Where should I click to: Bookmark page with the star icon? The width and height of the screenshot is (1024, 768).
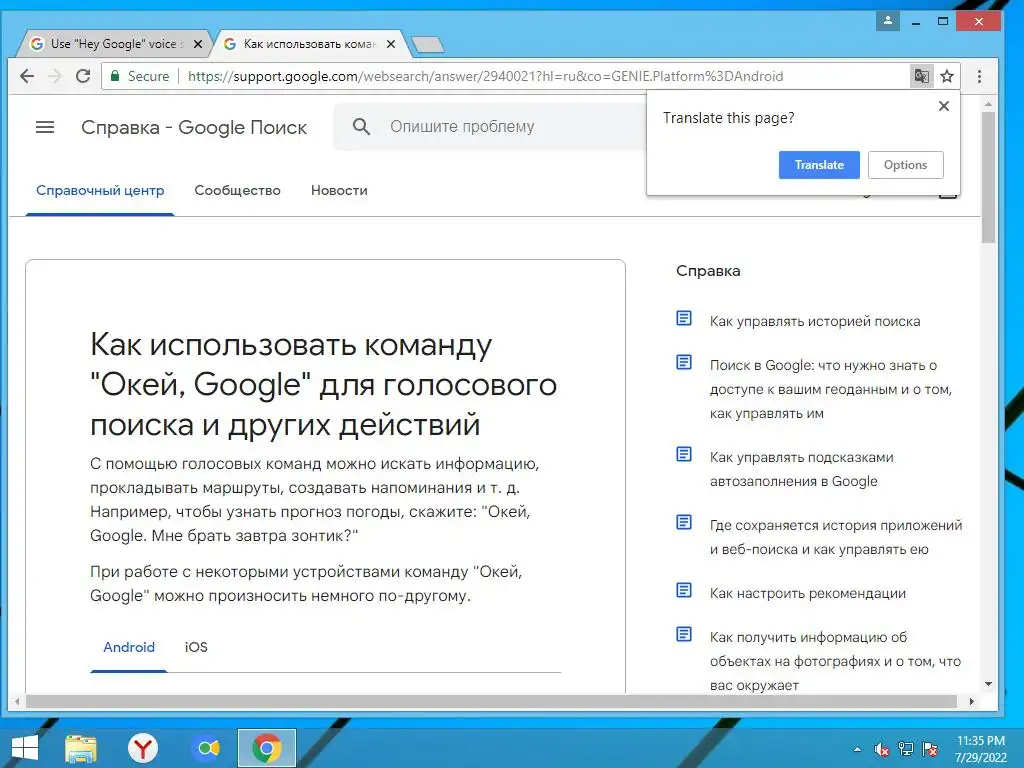click(947, 76)
